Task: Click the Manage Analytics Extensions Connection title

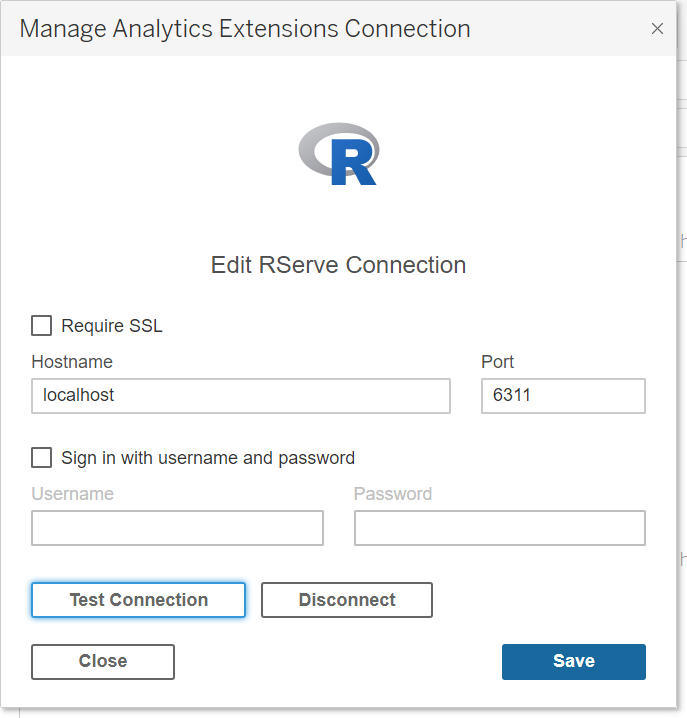Action: click(x=245, y=29)
